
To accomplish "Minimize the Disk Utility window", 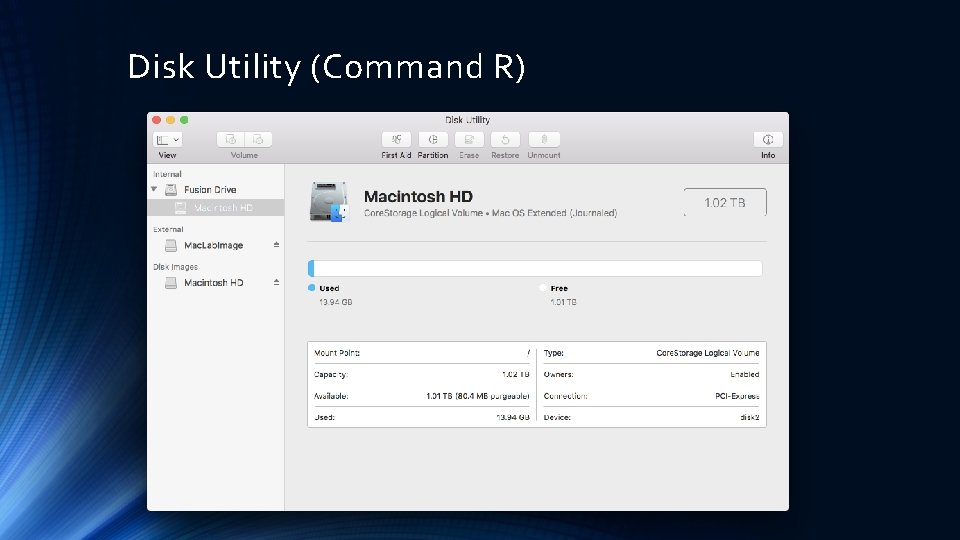I will pos(170,120).
